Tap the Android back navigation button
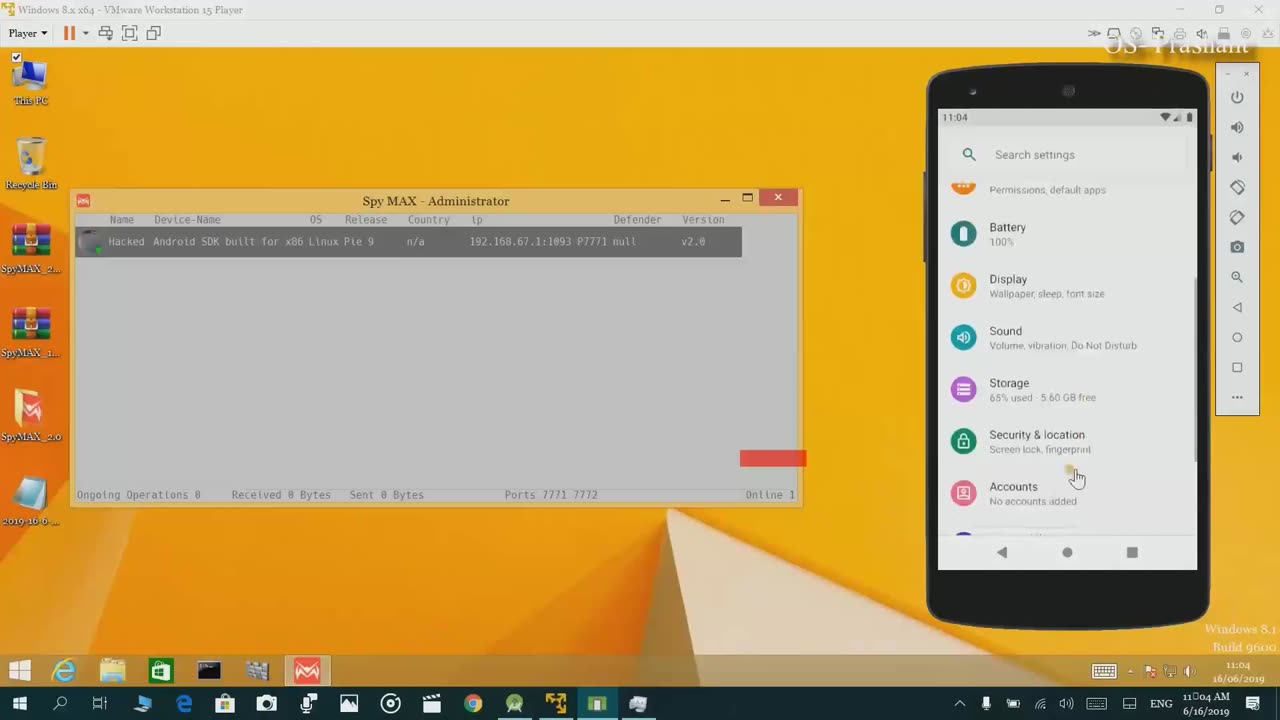The height and width of the screenshot is (720, 1280). [x=1002, y=552]
